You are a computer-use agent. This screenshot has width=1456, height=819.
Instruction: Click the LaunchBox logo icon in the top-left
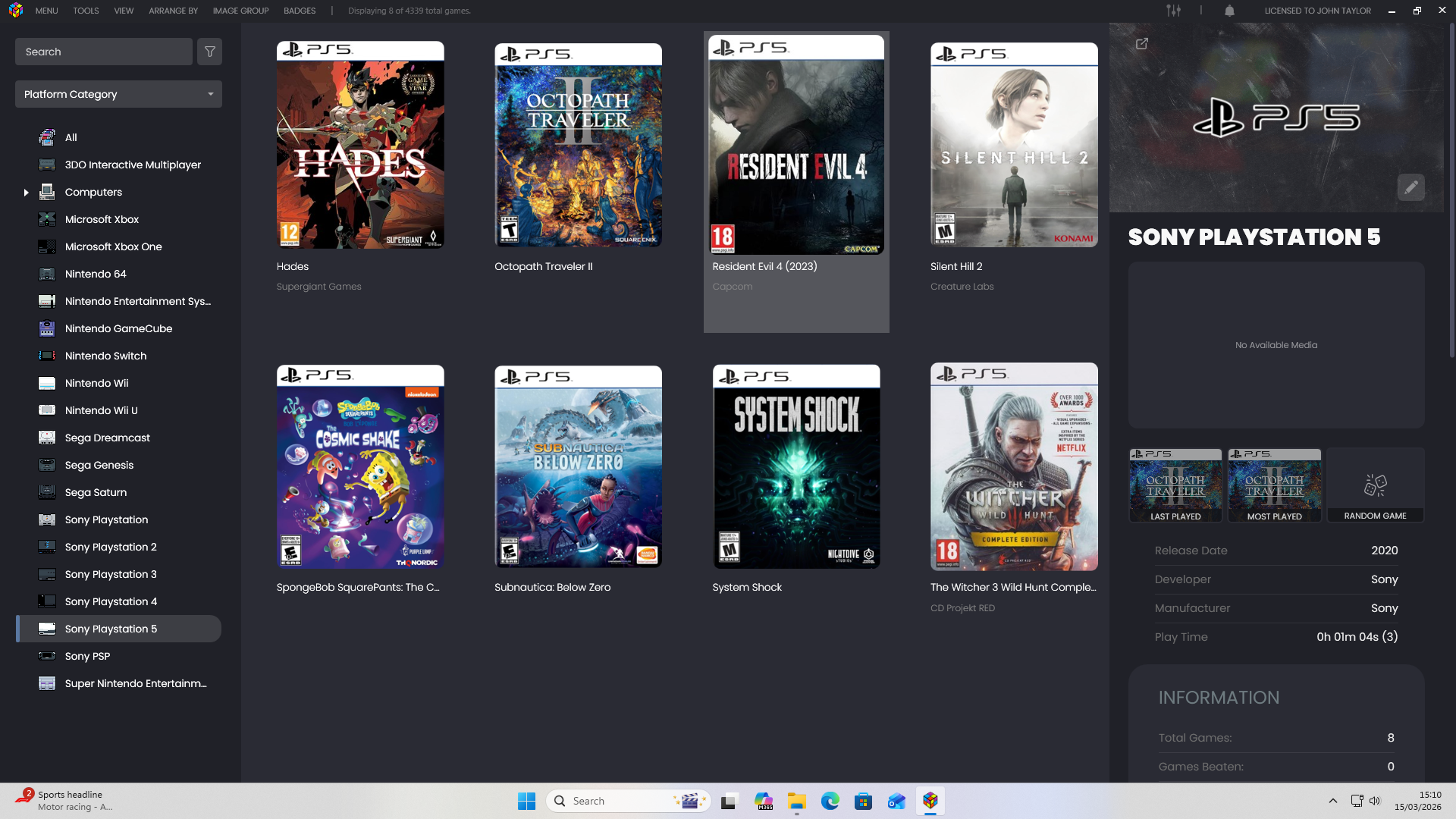pos(16,11)
